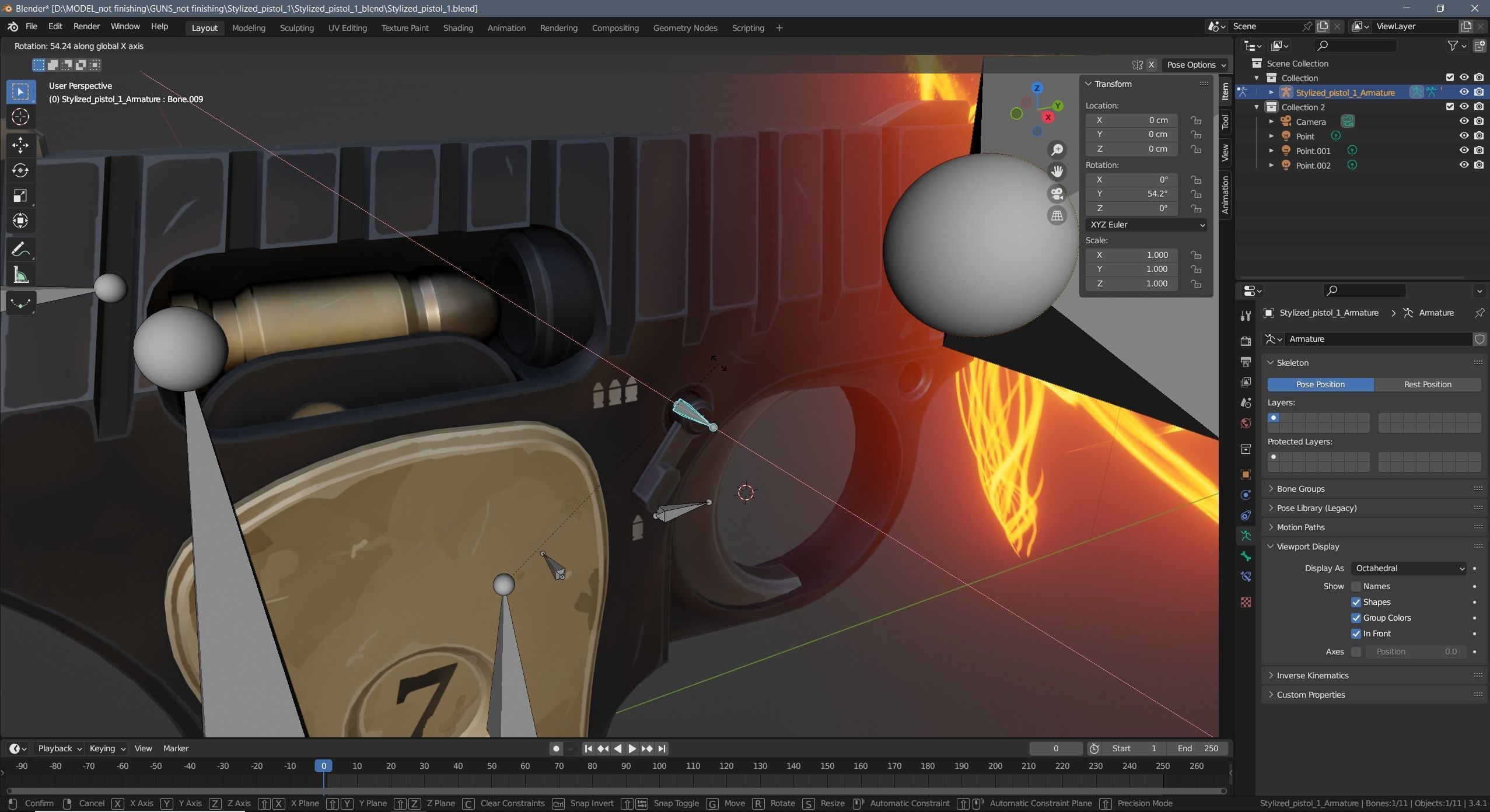Click frame 100 on the timeline

point(659,766)
